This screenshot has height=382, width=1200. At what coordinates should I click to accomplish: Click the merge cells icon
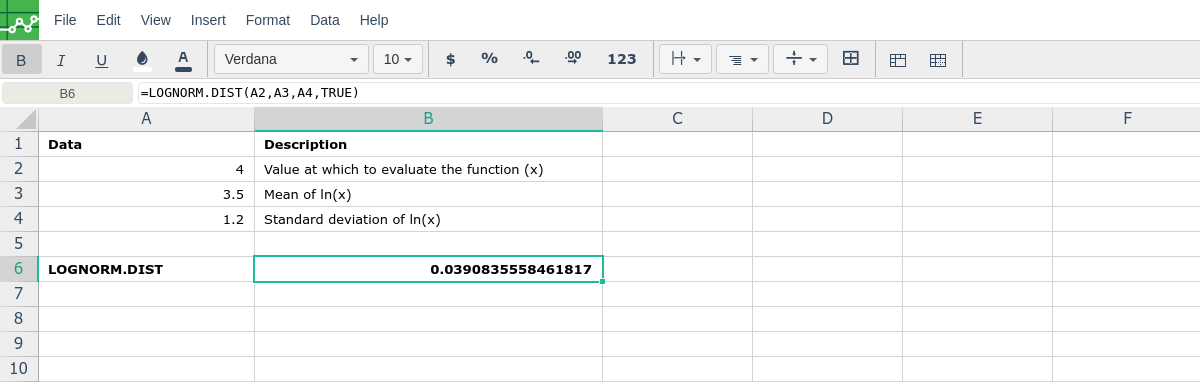point(851,59)
